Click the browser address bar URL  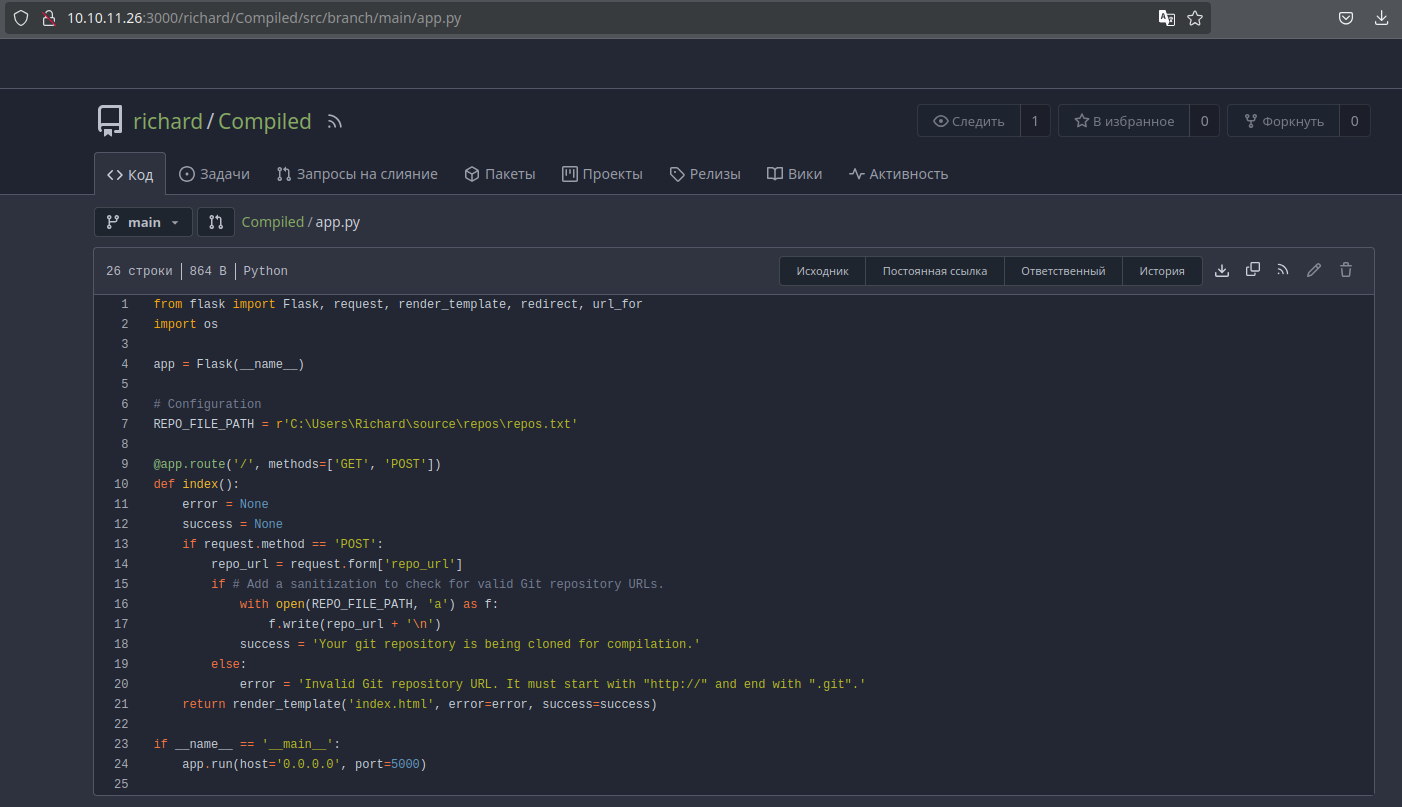point(264,18)
